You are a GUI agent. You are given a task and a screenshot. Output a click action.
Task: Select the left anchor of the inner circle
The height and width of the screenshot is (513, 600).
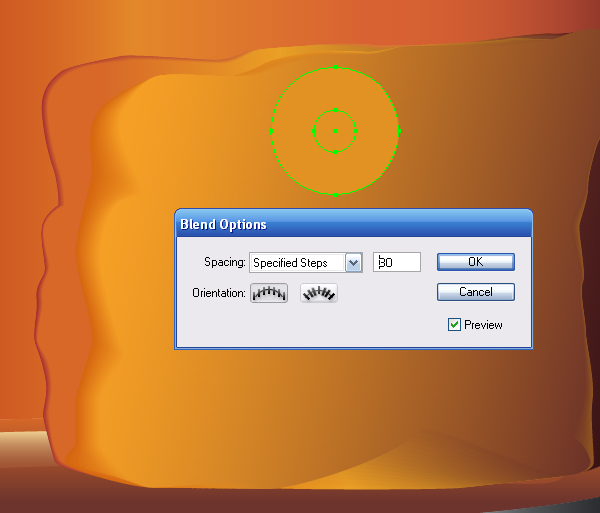(314, 131)
